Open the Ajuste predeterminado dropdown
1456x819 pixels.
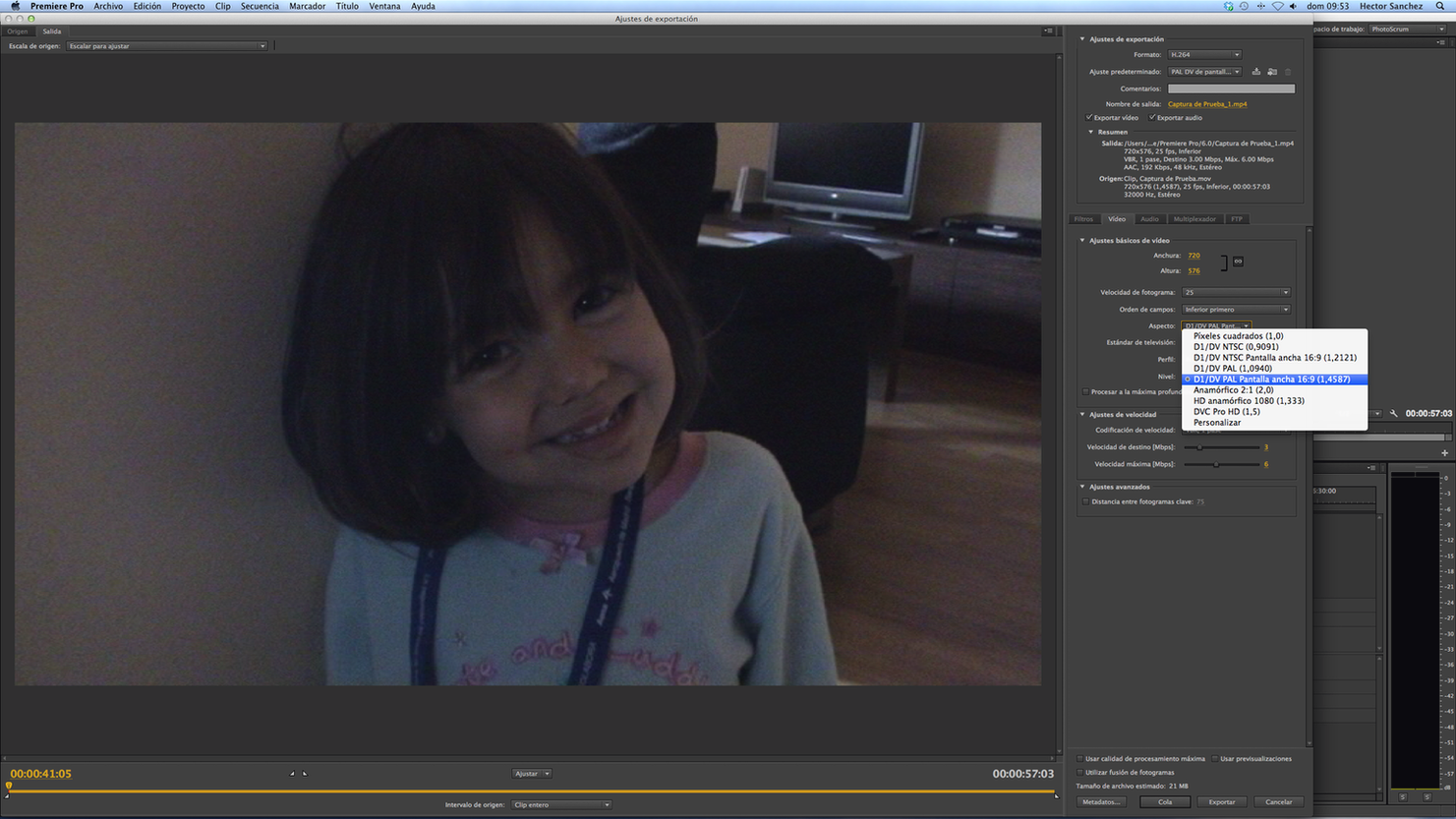tap(1204, 72)
